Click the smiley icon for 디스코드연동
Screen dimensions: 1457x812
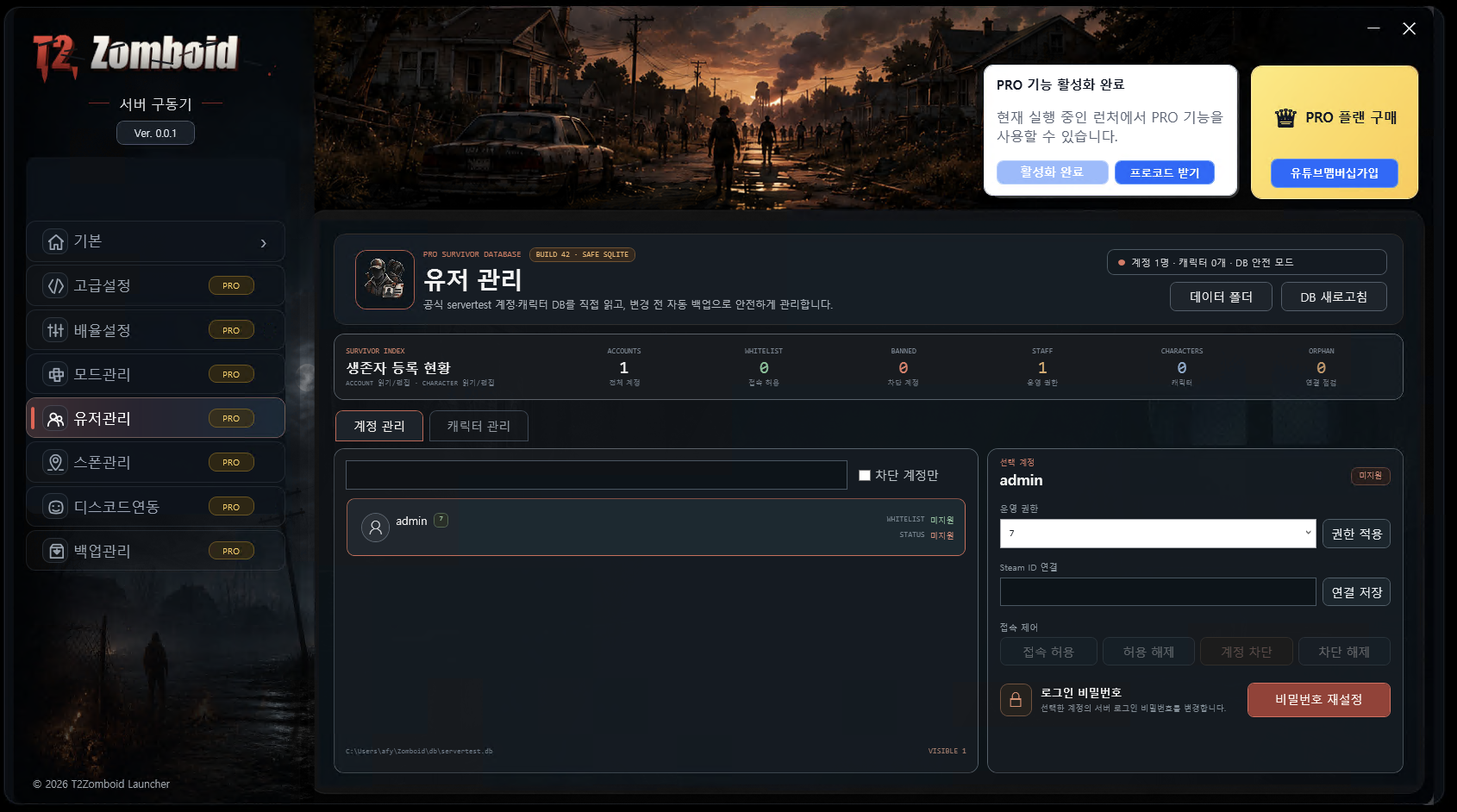pos(56,507)
